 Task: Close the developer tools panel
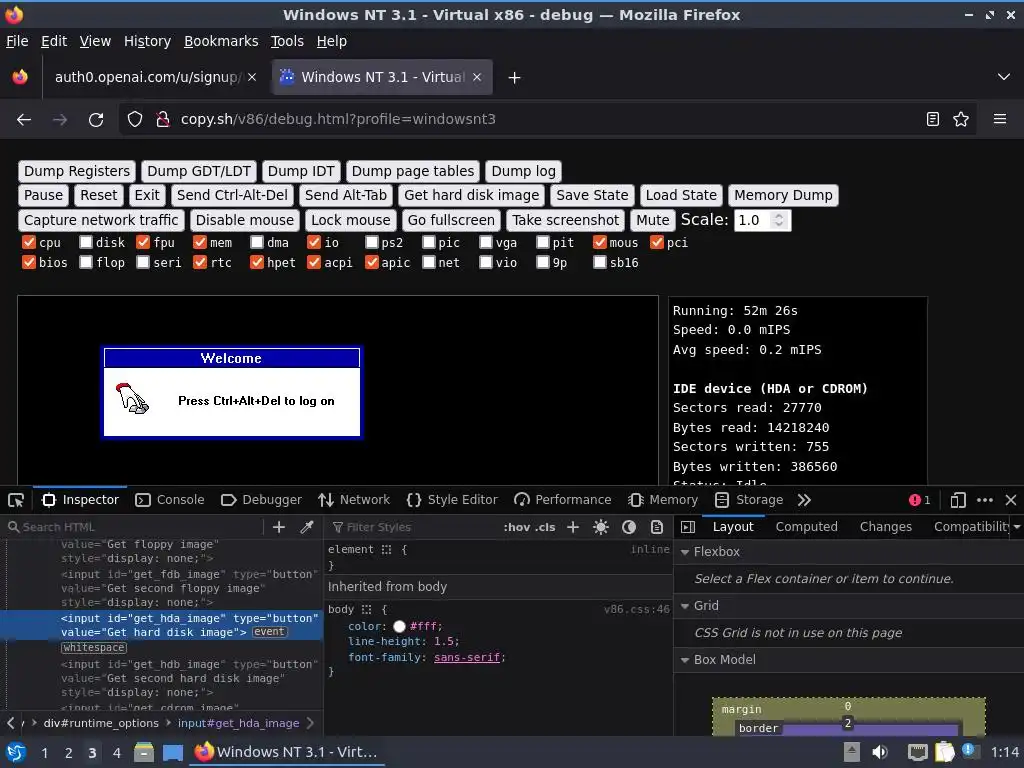tap(1011, 500)
